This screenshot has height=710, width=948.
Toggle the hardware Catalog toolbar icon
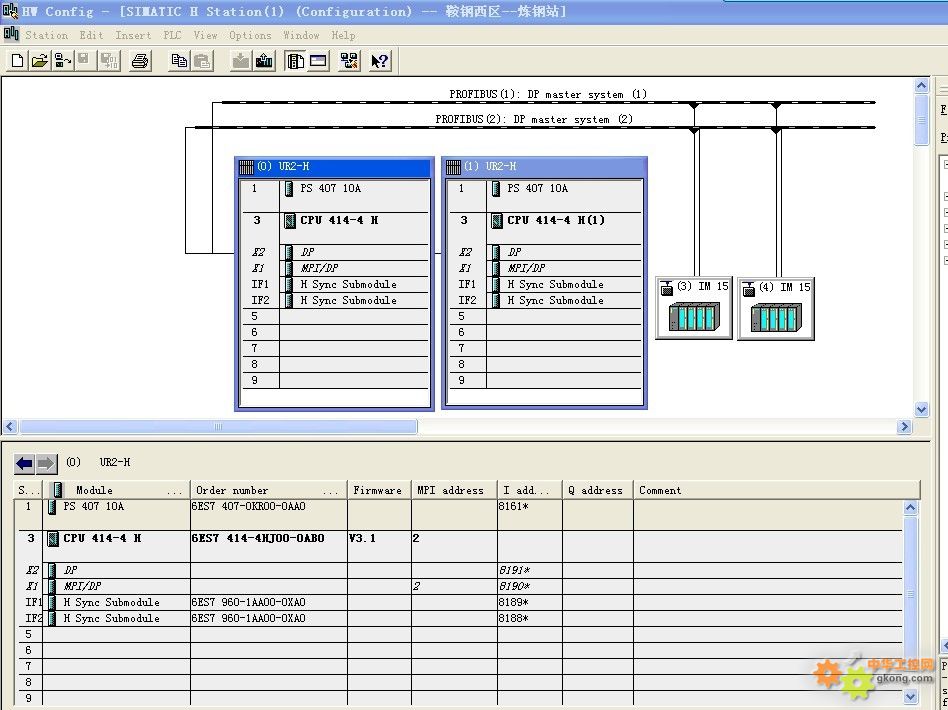tap(295, 60)
